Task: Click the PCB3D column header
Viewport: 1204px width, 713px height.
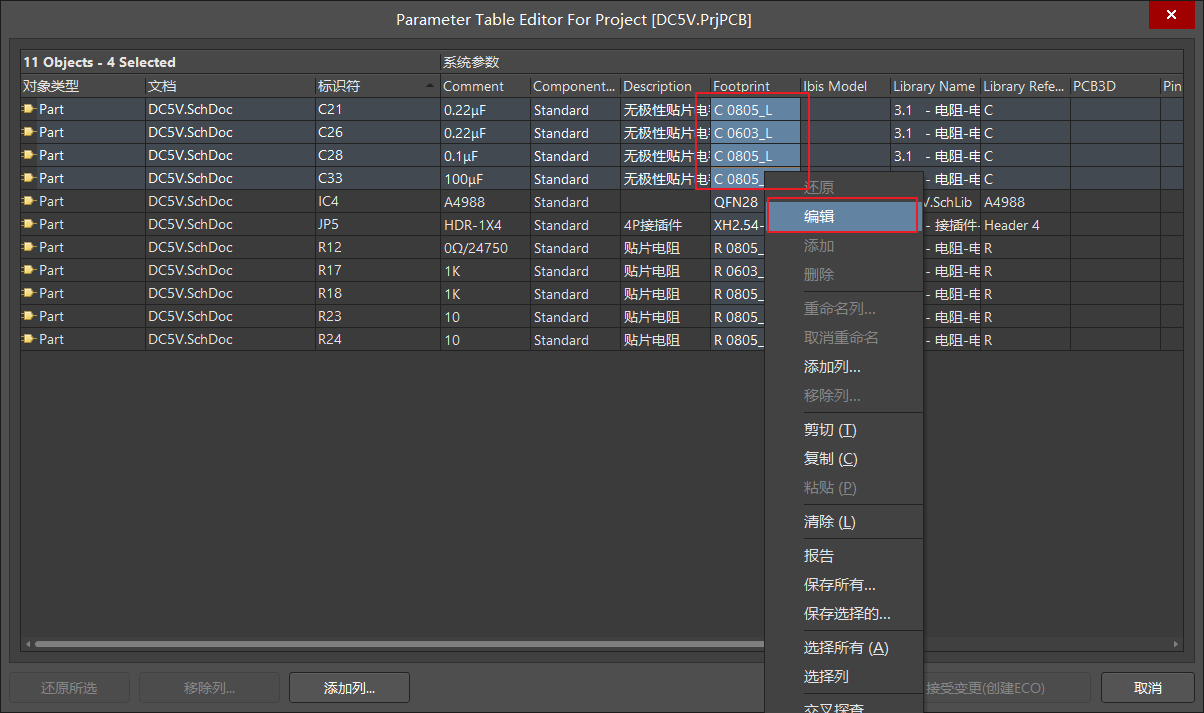Action: (1115, 86)
